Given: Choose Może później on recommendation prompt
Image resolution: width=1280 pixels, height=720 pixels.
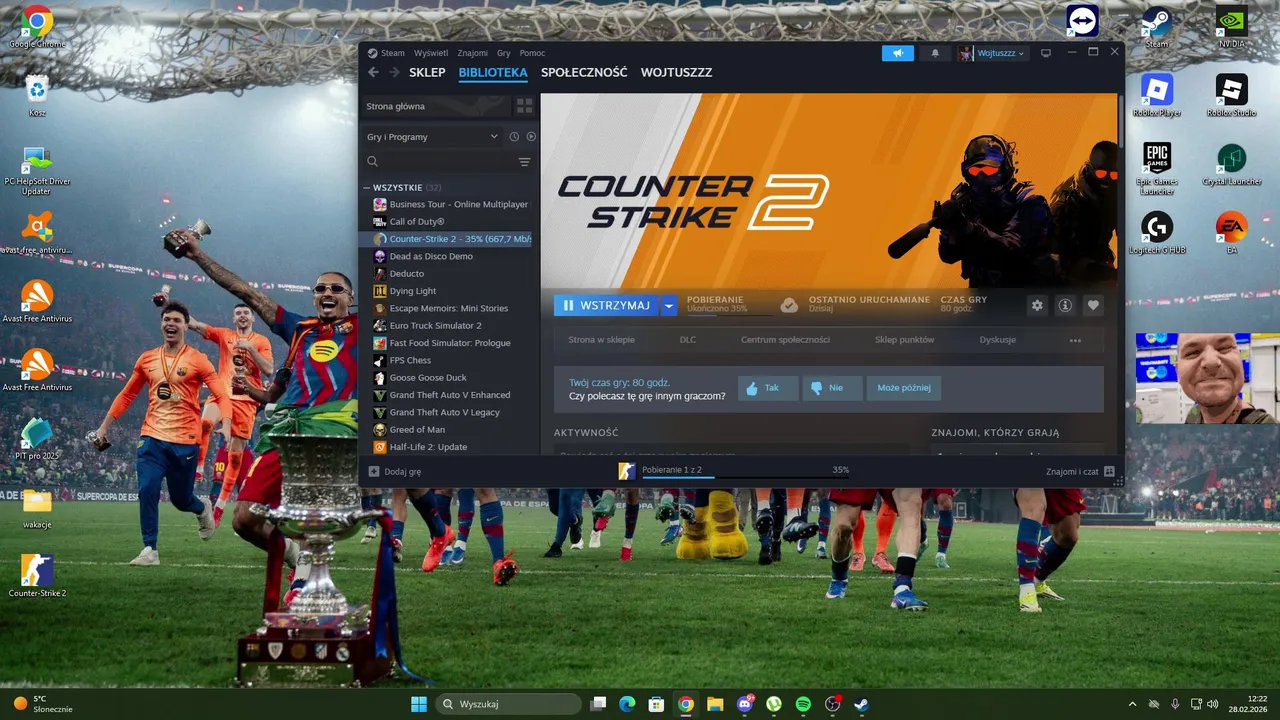Looking at the screenshot, I should point(904,388).
